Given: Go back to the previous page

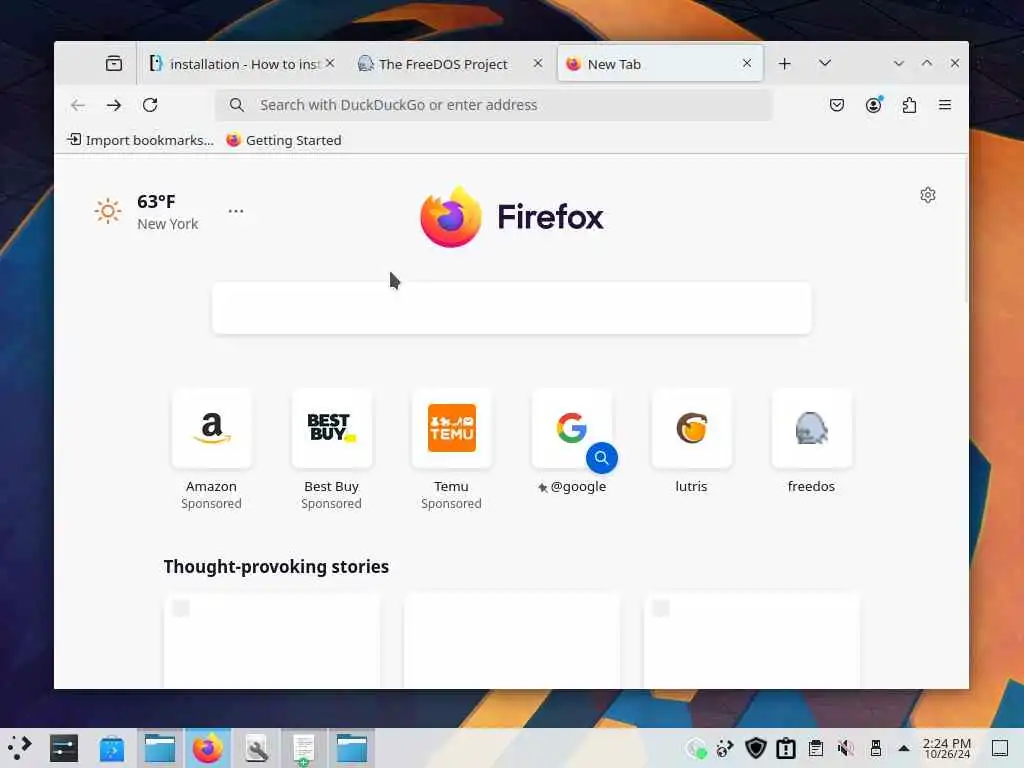Looking at the screenshot, I should click(x=78, y=105).
